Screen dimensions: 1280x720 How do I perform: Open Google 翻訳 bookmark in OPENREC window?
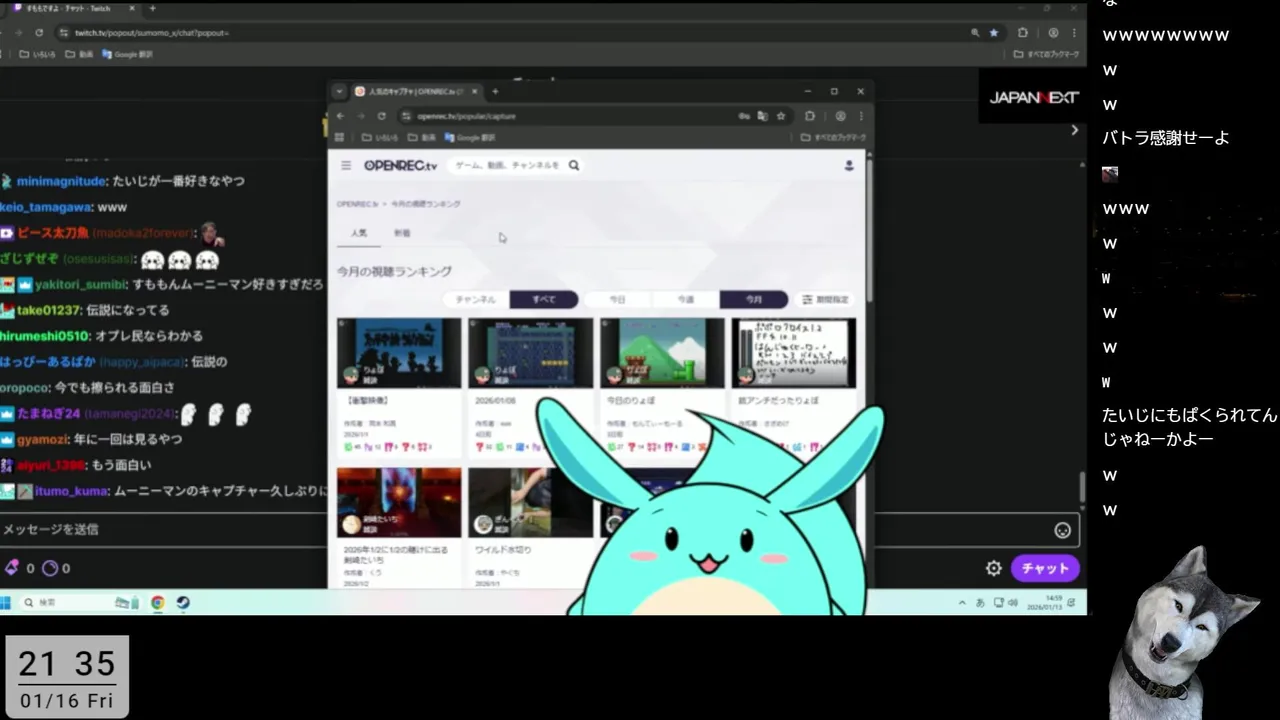click(x=470, y=138)
